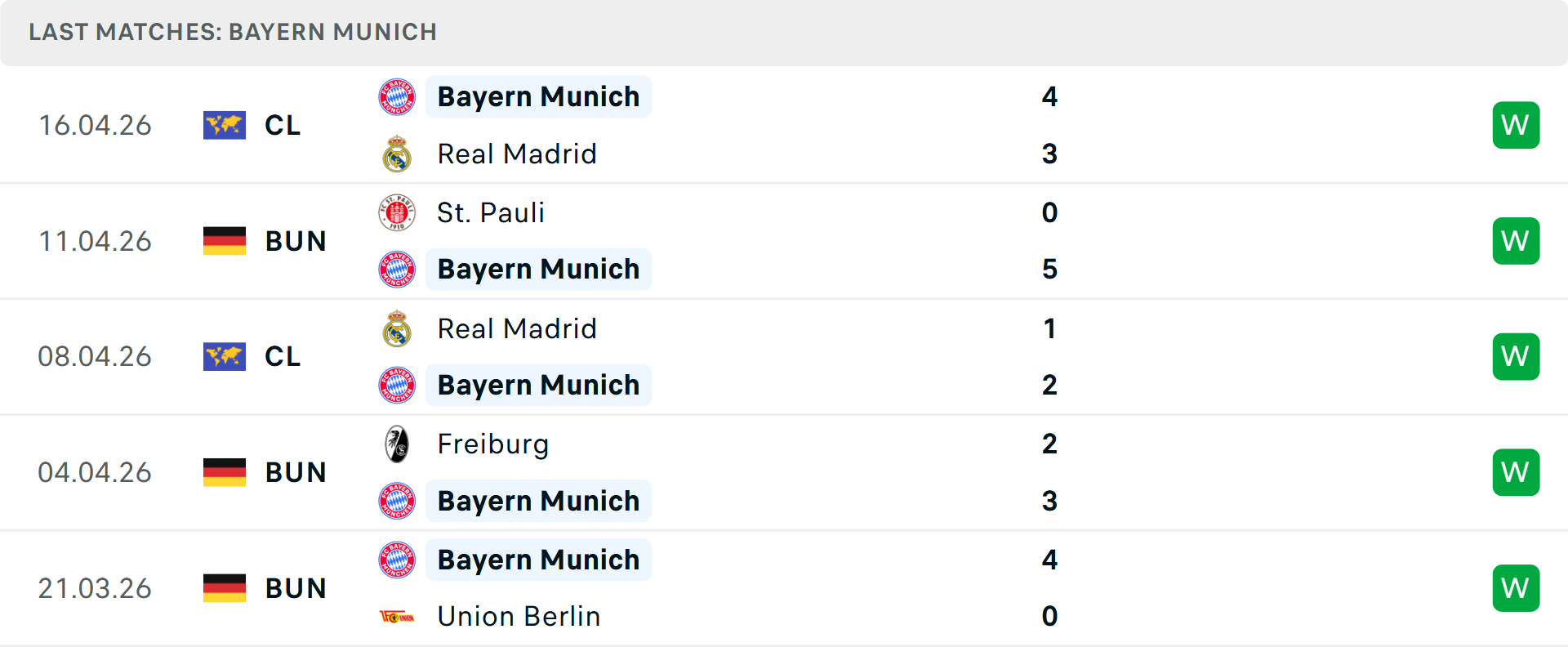The width and height of the screenshot is (1568, 647).
Task: Click the Real Madrid team name in the 08.04.26 match
Action: [517, 328]
